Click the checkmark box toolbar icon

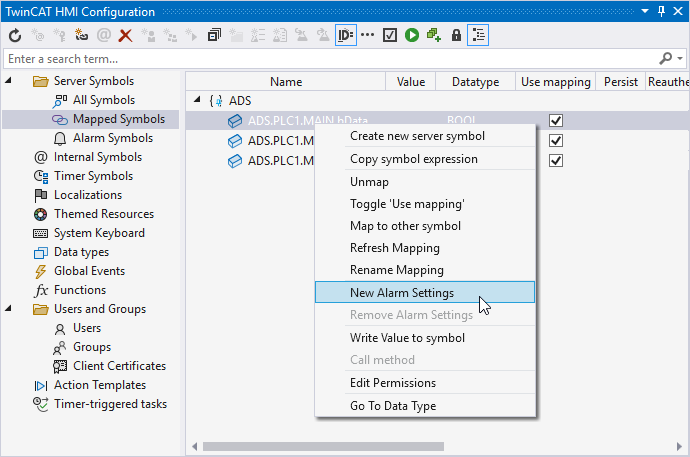(390, 35)
